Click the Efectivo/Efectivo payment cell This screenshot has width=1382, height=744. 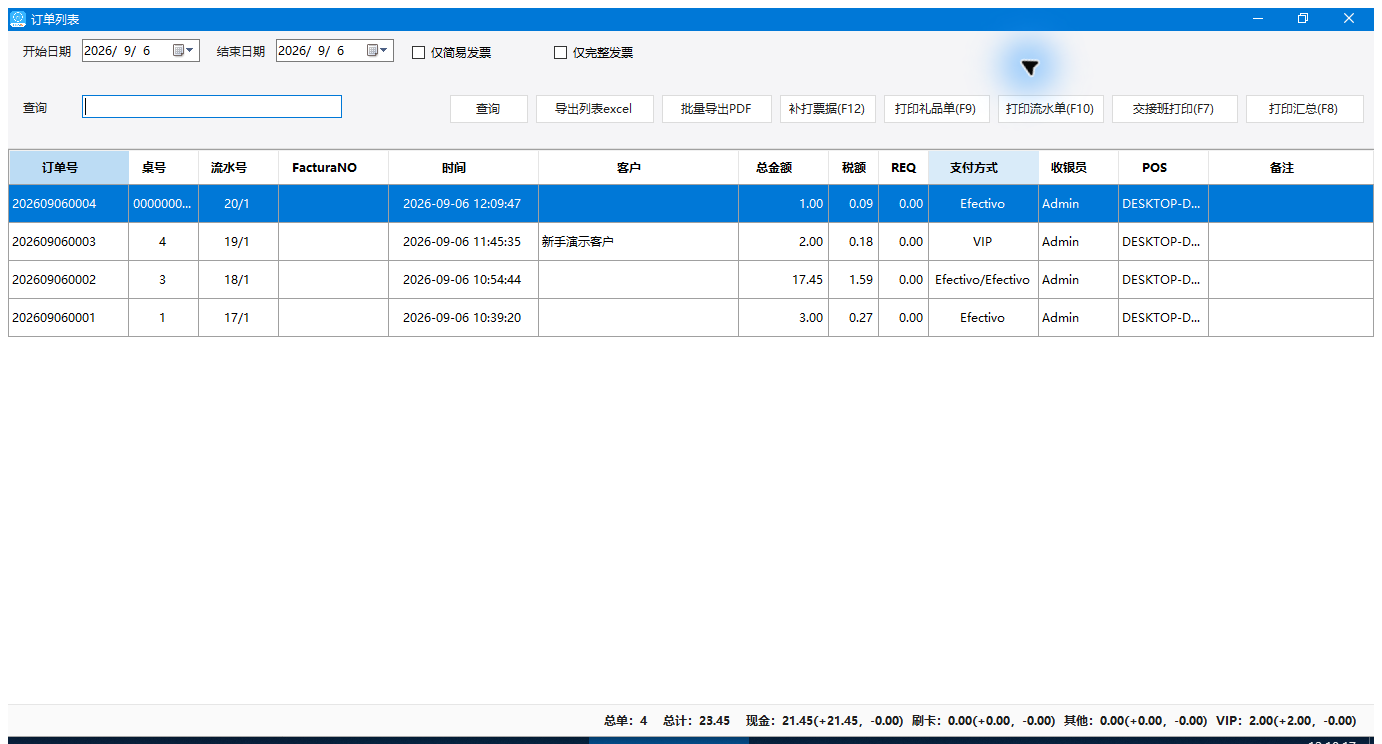(984, 280)
